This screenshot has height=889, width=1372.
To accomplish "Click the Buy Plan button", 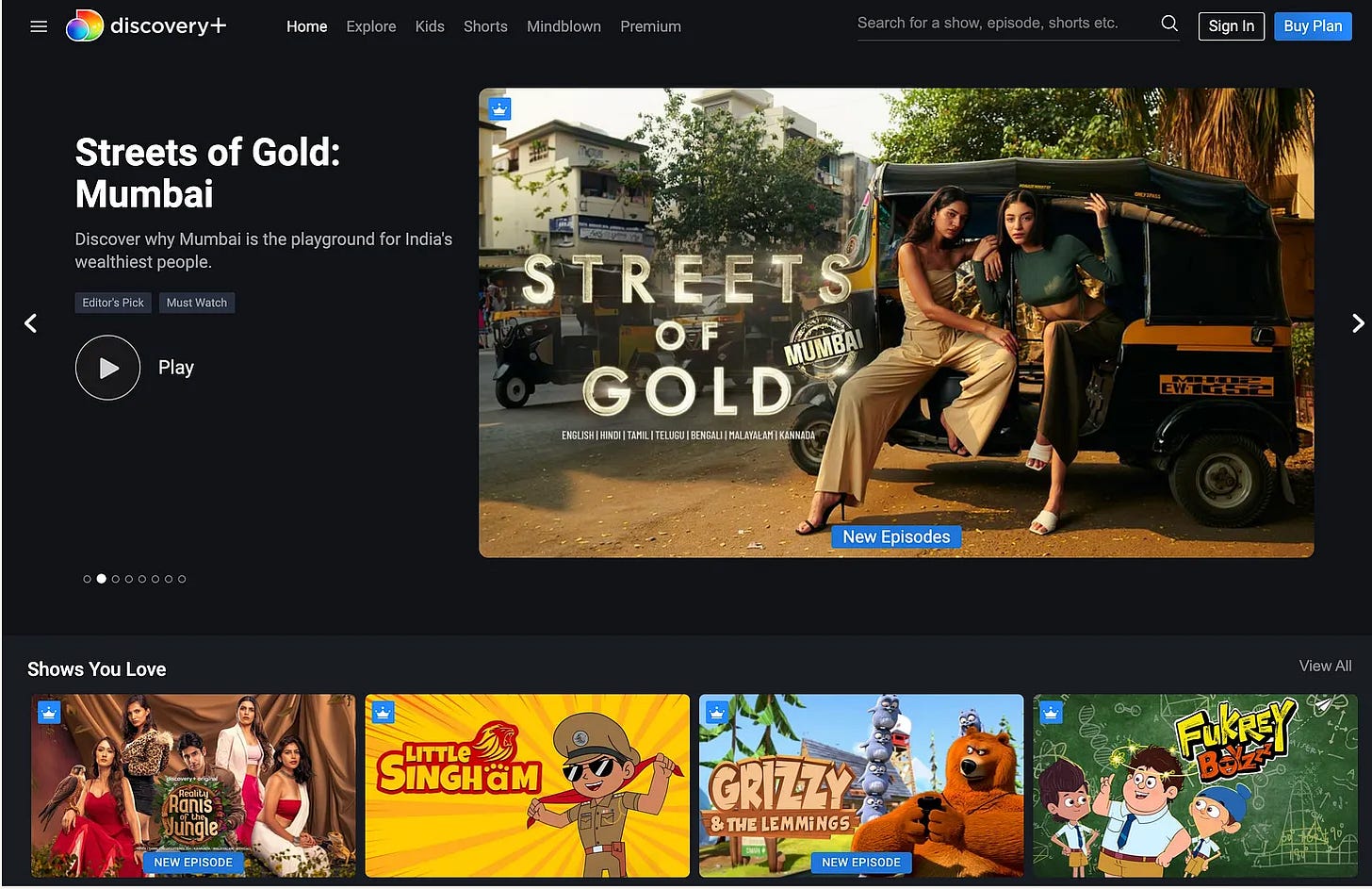I will pos(1313,26).
